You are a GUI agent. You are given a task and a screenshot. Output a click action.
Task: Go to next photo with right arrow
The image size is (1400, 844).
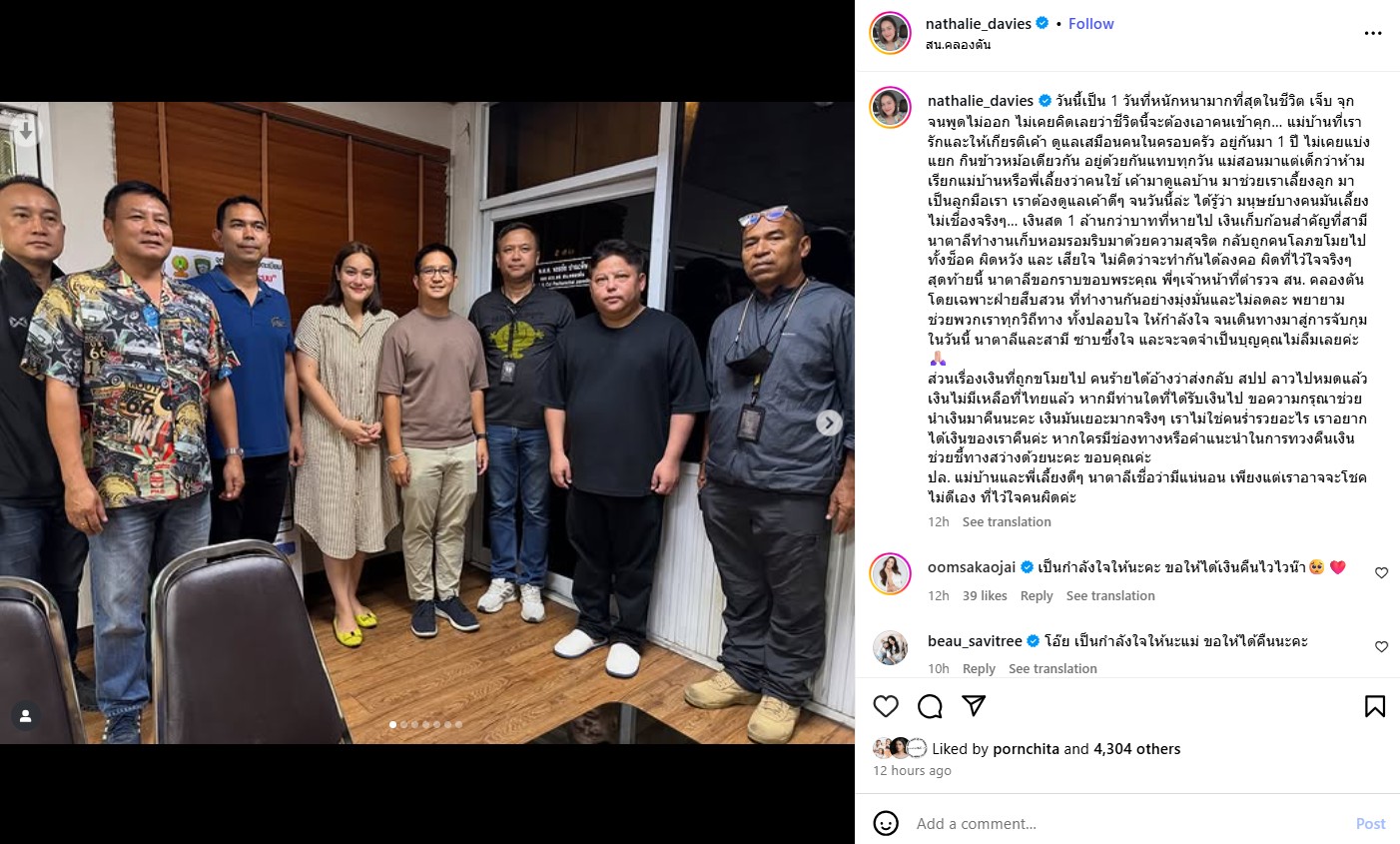pyautogui.click(x=829, y=422)
